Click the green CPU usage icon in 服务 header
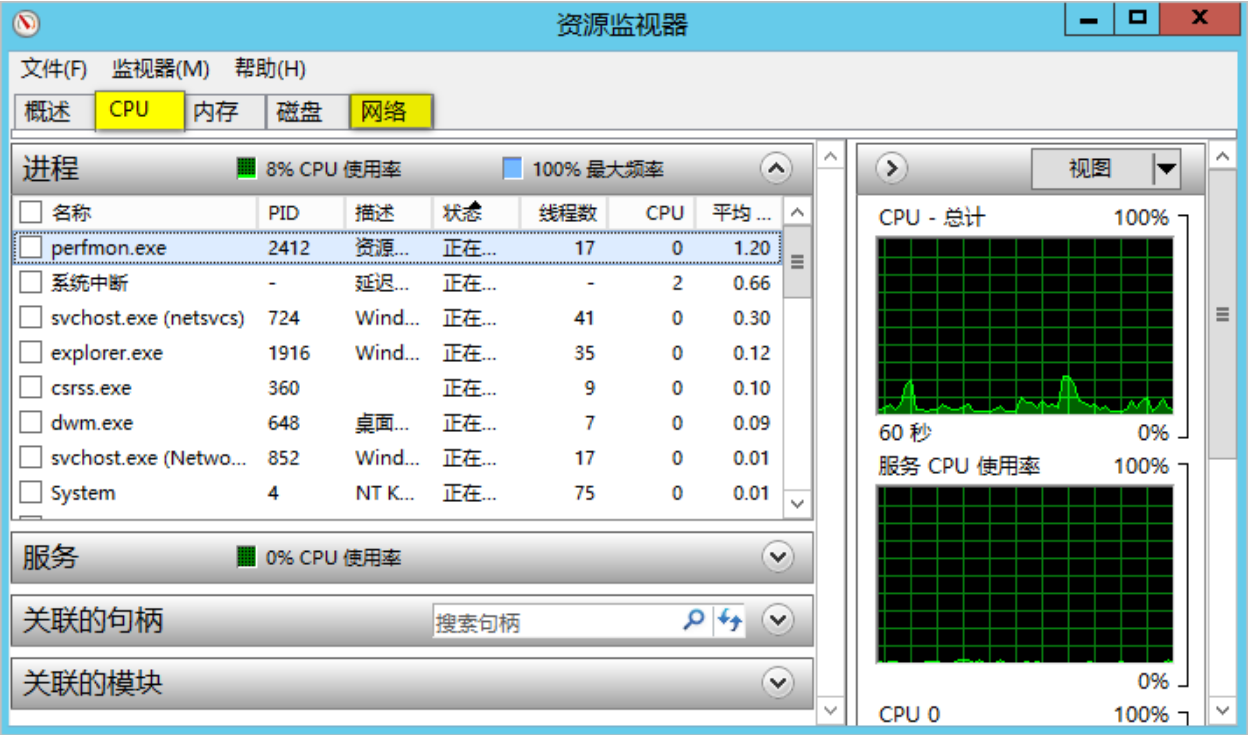 pos(247,557)
